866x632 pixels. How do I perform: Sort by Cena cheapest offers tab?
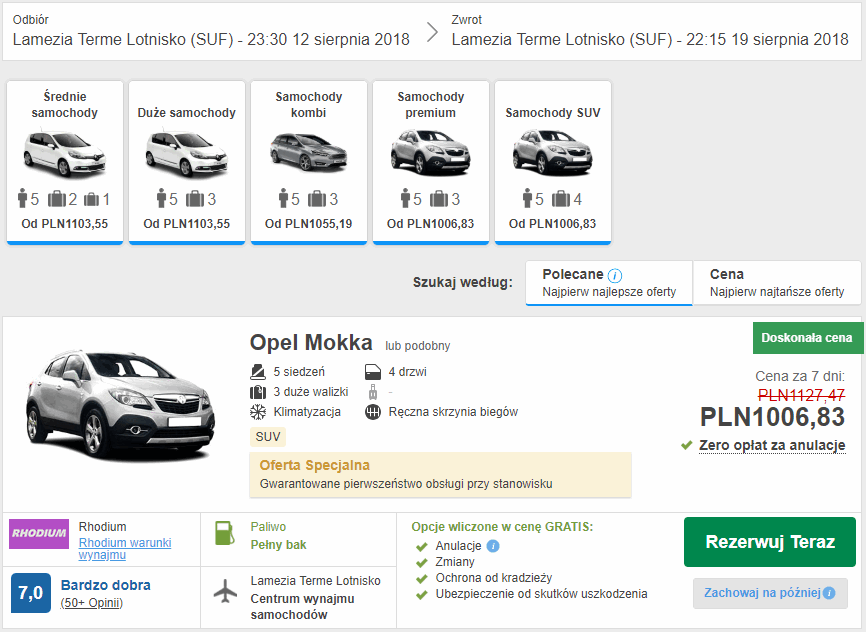coord(776,283)
